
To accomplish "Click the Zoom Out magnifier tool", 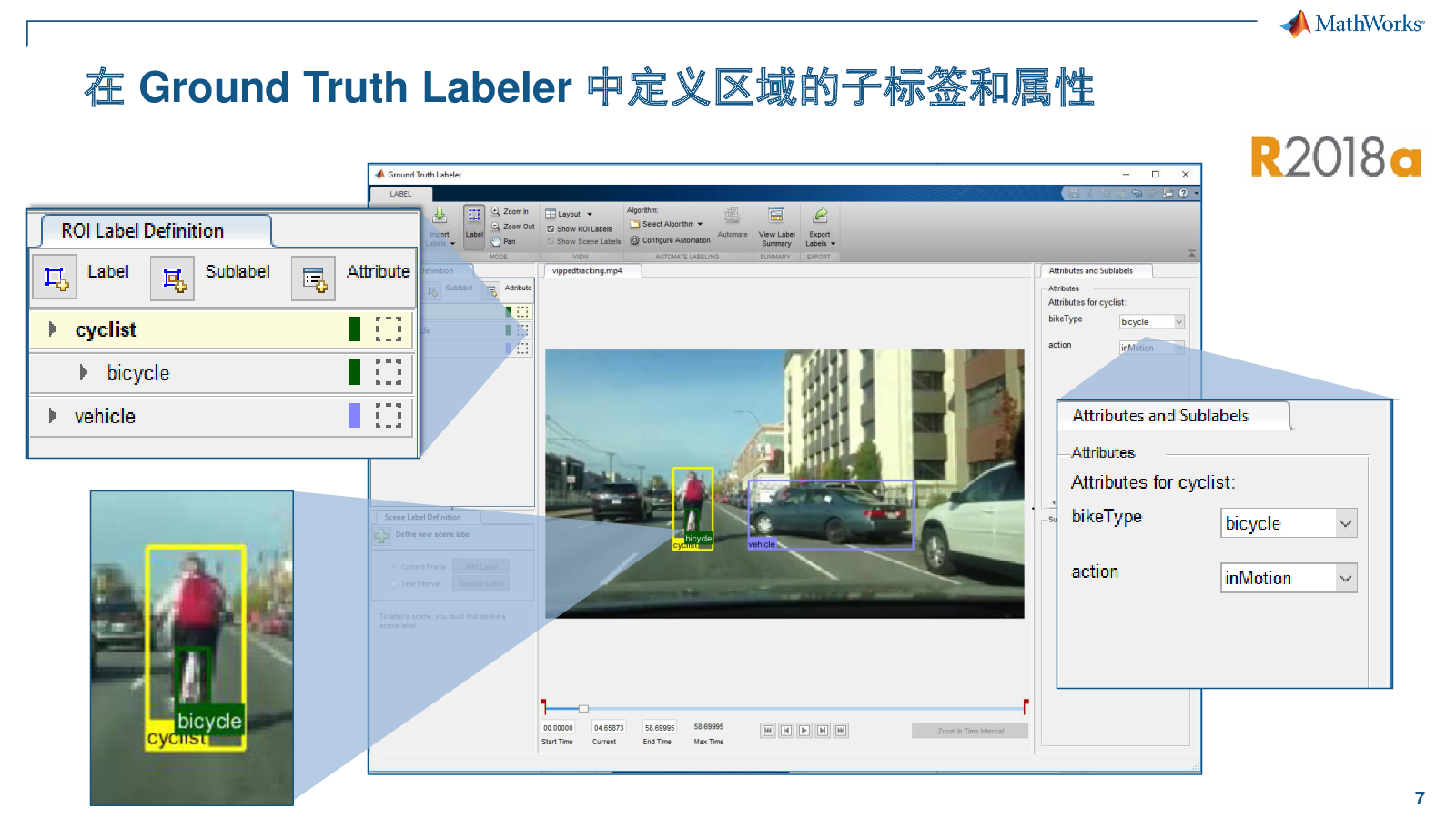I will coord(496,227).
